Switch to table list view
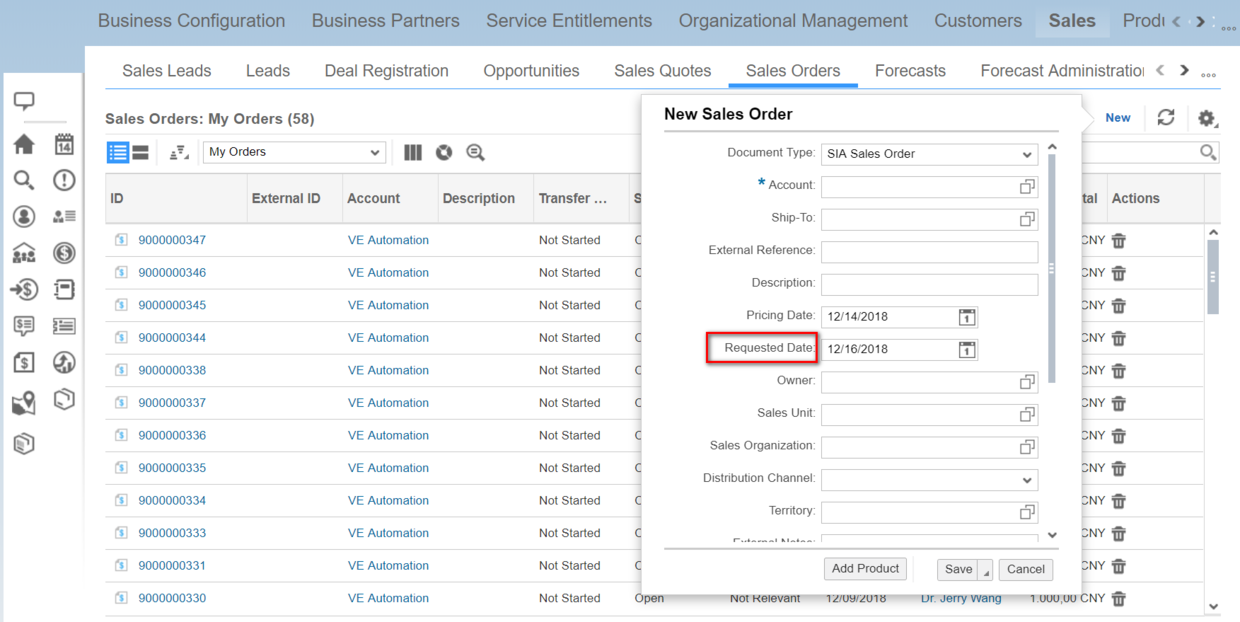Viewport: 1240px width, 622px height. tap(118, 152)
